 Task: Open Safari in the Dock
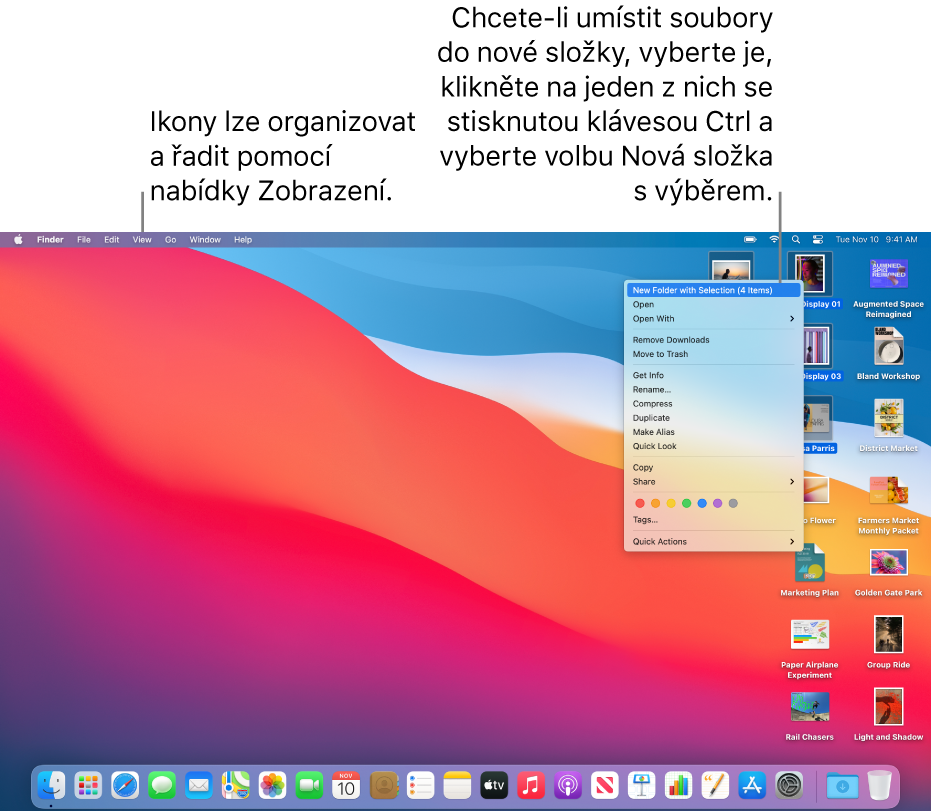coord(125,785)
